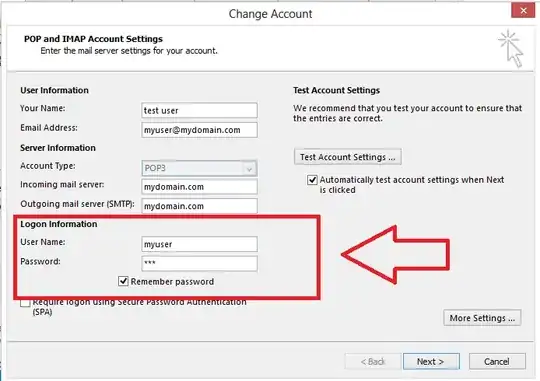Click the Server Information heading

pyautogui.click(x=58, y=148)
